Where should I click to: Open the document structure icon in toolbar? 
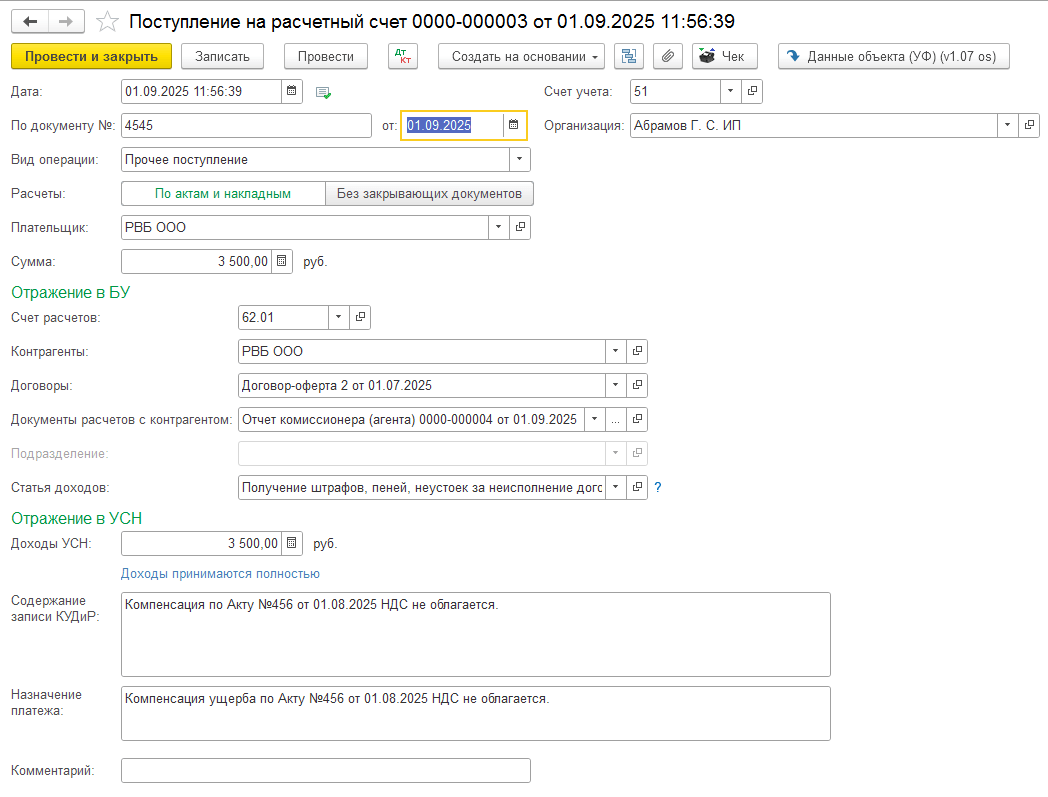tap(629, 57)
